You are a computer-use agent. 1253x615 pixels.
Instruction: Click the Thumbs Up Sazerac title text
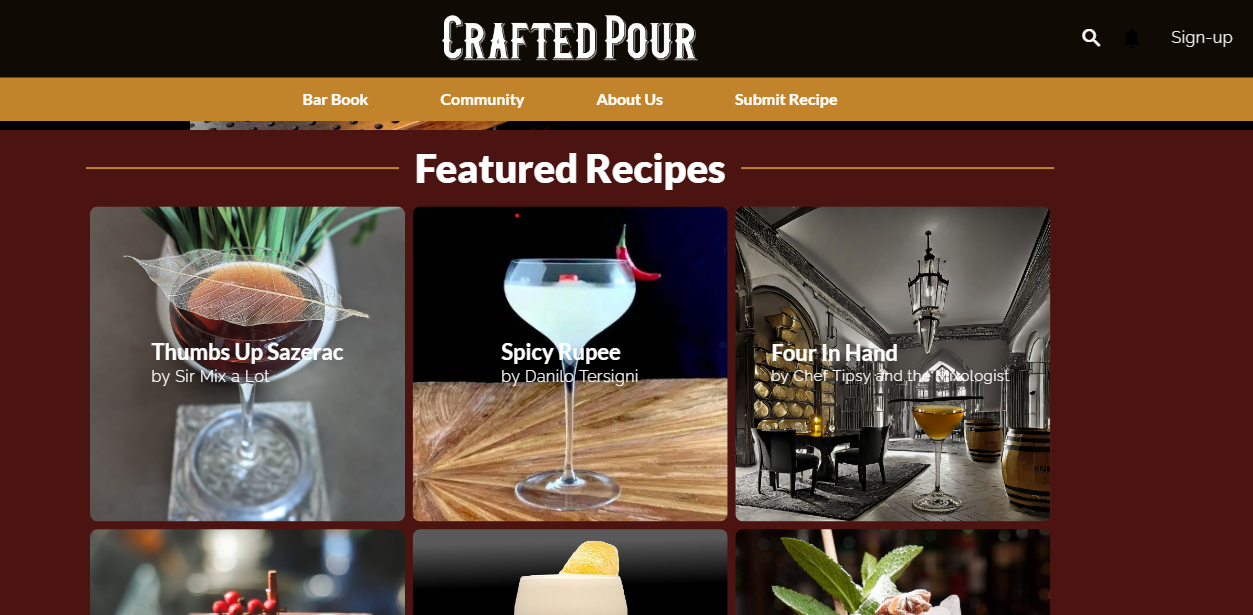247,352
